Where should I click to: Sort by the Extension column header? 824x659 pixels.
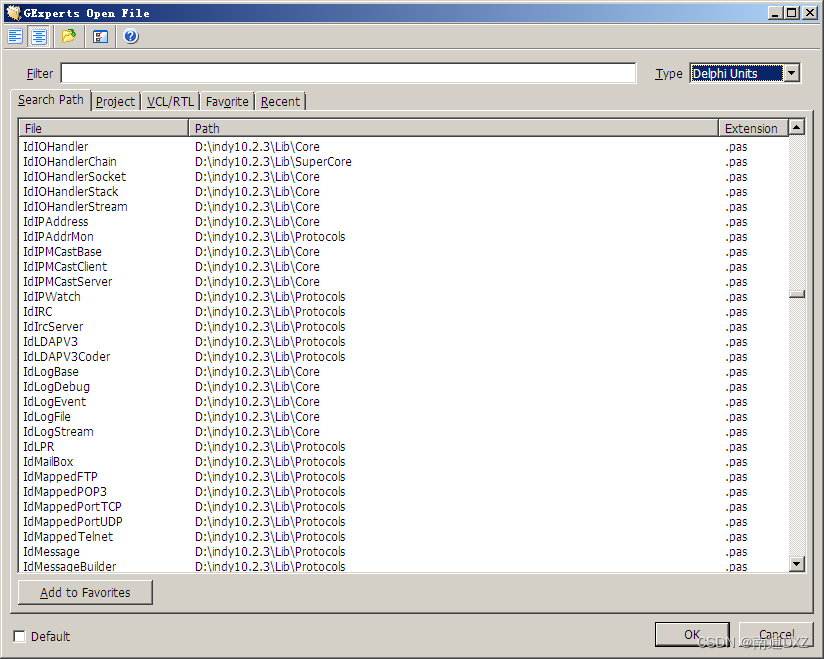(754, 128)
